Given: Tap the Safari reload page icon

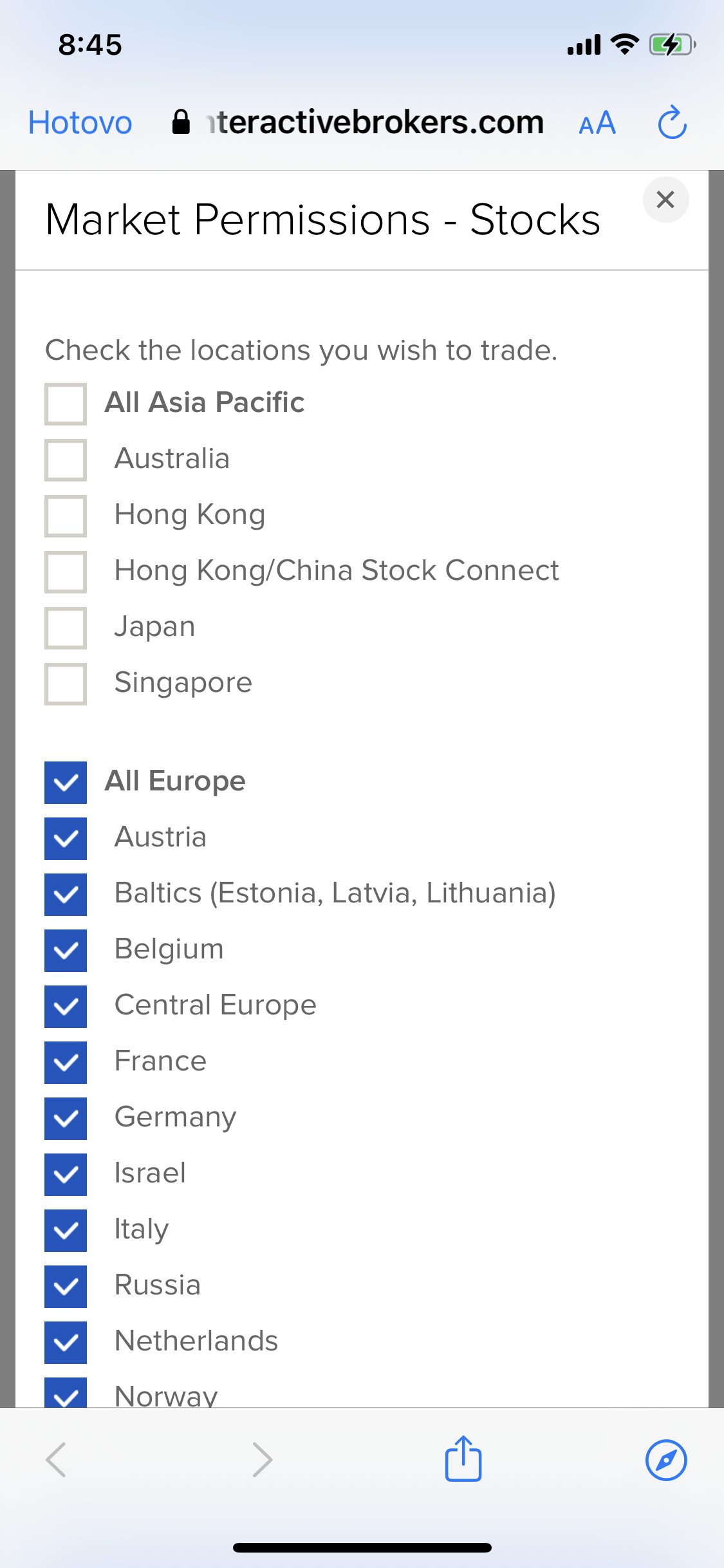Looking at the screenshot, I should pyautogui.click(x=672, y=122).
